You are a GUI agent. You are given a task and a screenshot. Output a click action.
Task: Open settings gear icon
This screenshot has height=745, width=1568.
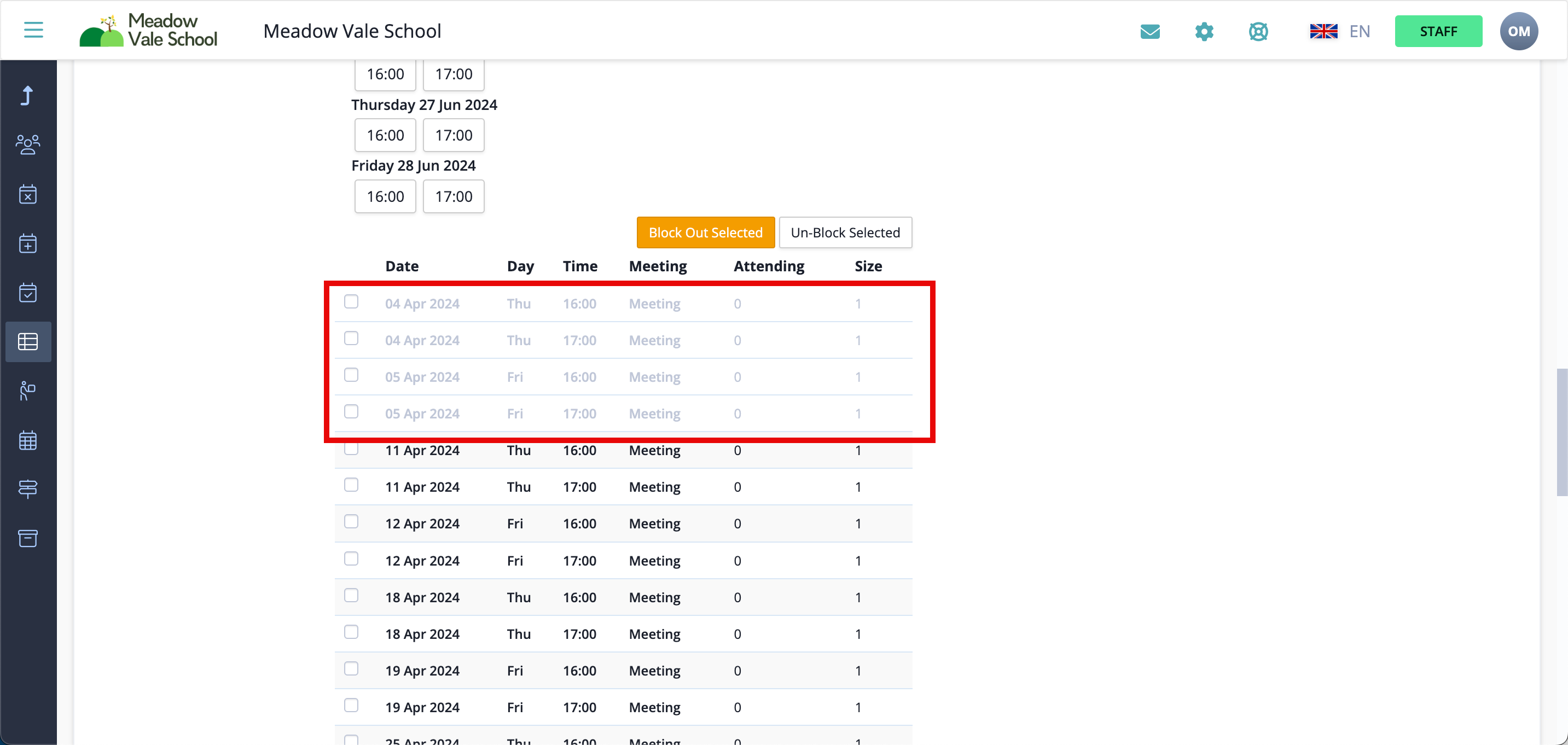[1204, 31]
